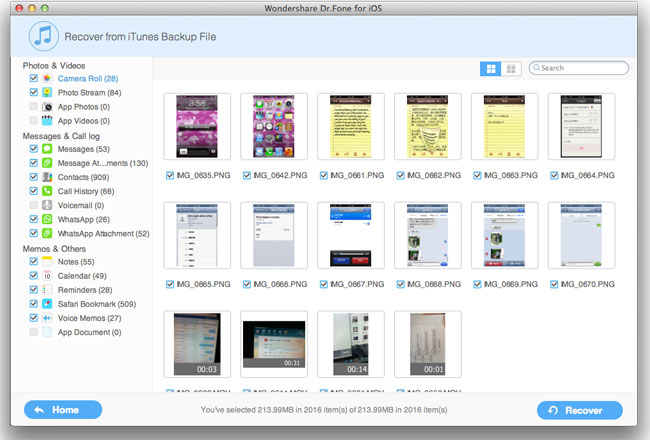Deselect IMG_0635.PNG checkbox
Screen dimensions: 650x440
coord(170,175)
